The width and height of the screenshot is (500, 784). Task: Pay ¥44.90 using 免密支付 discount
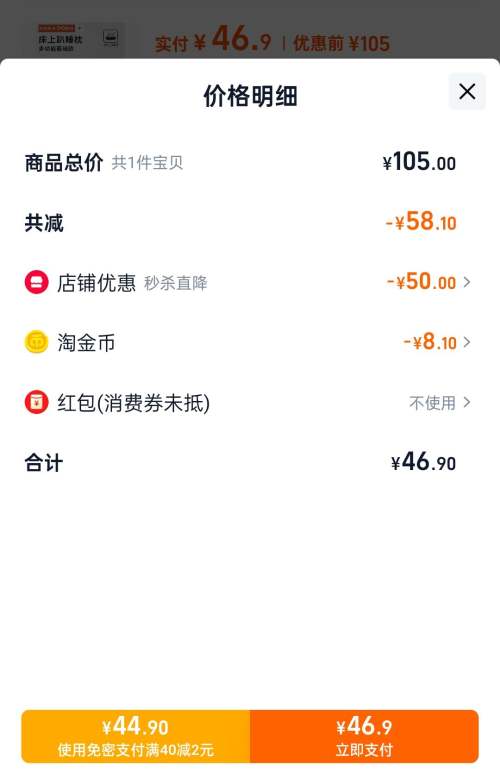136,736
